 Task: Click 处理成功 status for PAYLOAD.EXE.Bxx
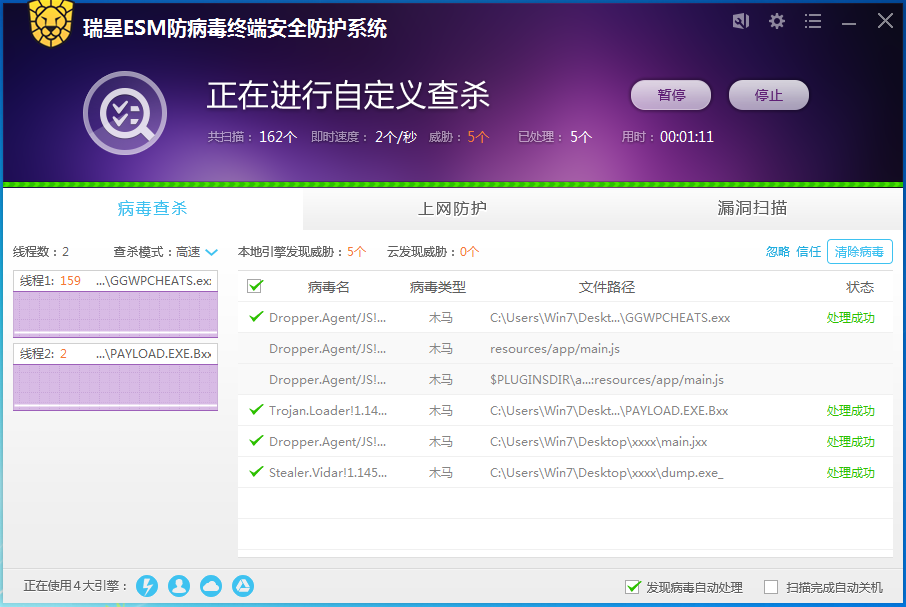(x=850, y=411)
